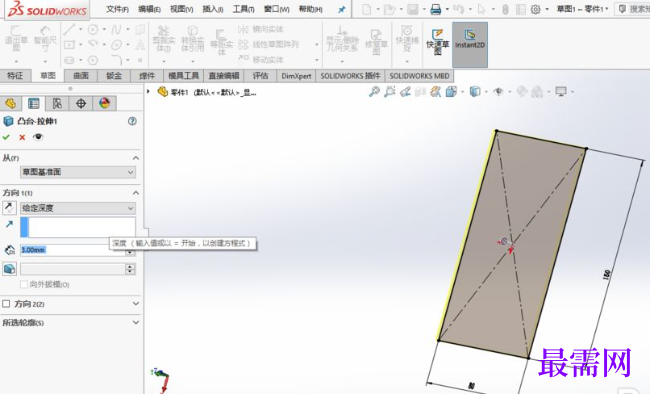Expand the 方向 2 section
The image size is (650, 394).
[136, 304]
